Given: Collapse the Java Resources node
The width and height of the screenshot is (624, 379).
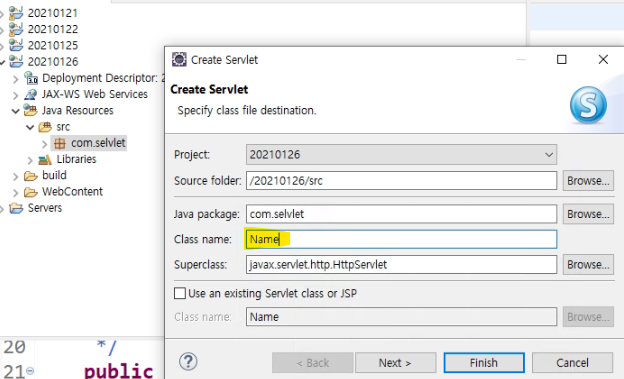Looking at the screenshot, I should (16, 111).
